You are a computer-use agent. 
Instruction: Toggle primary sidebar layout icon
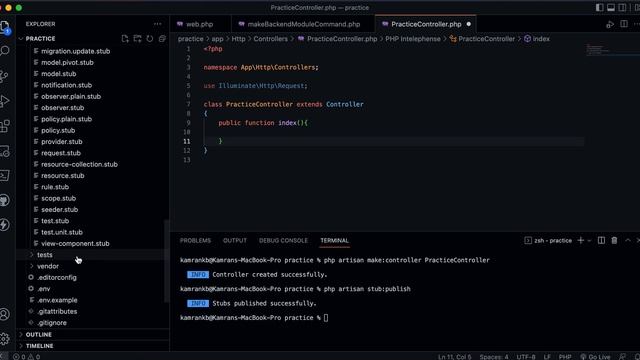tap(600, 7)
